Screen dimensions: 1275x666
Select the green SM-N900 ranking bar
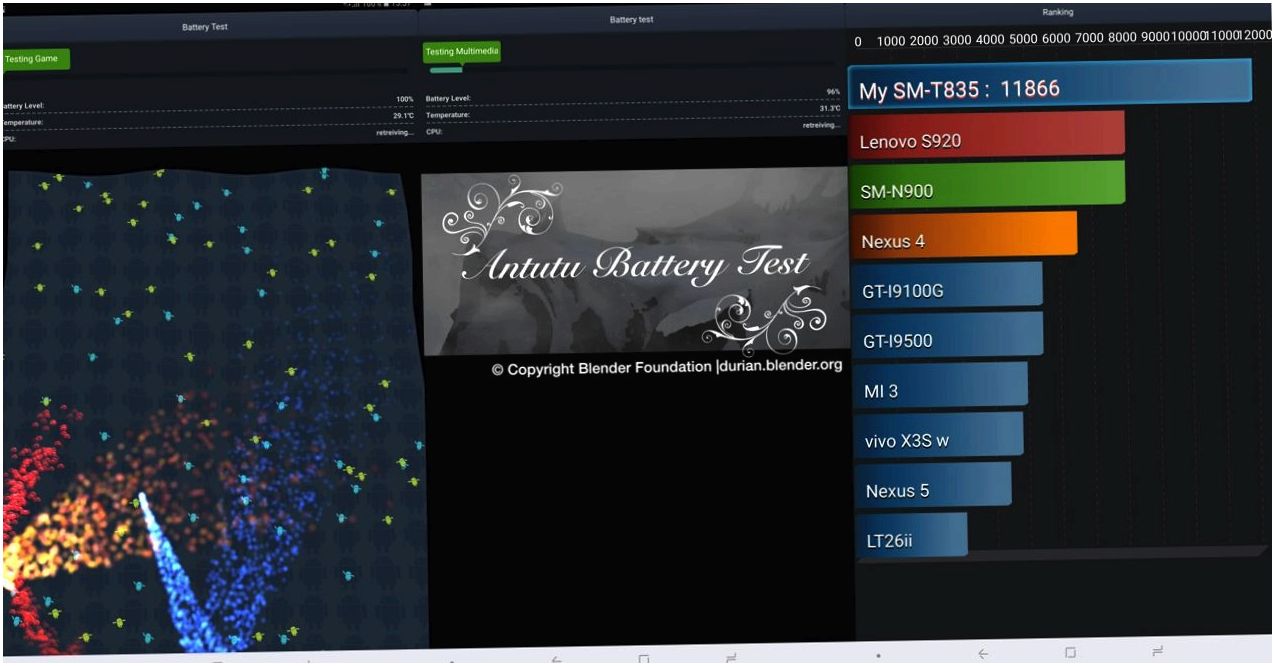coord(987,184)
